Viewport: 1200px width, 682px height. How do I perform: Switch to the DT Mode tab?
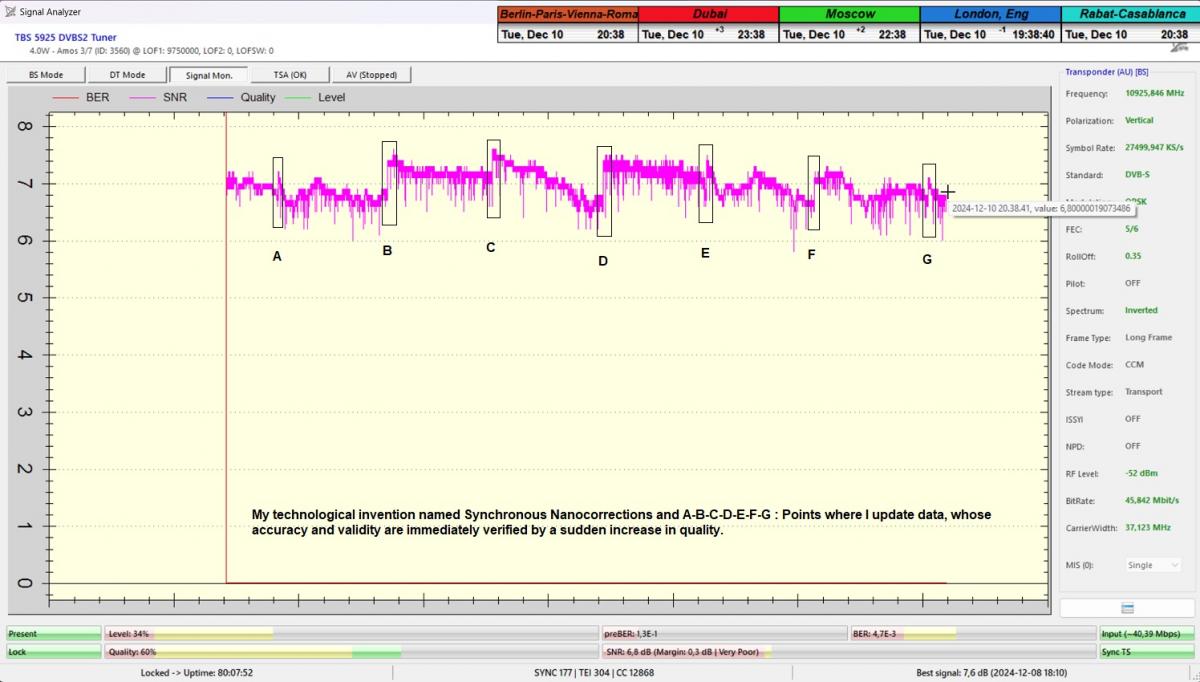pos(127,75)
